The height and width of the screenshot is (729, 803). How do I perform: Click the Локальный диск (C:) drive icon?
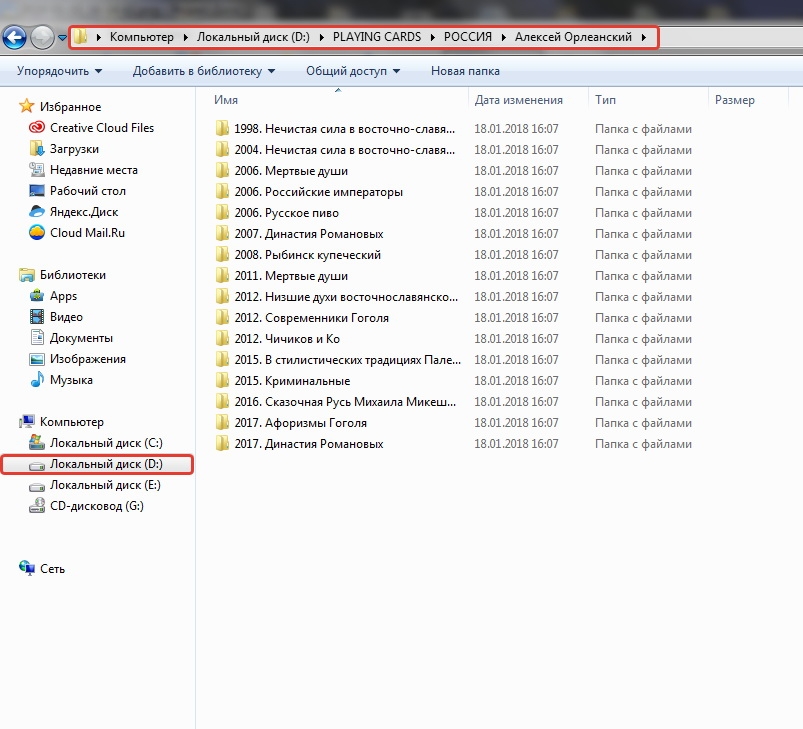click(x=36, y=443)
